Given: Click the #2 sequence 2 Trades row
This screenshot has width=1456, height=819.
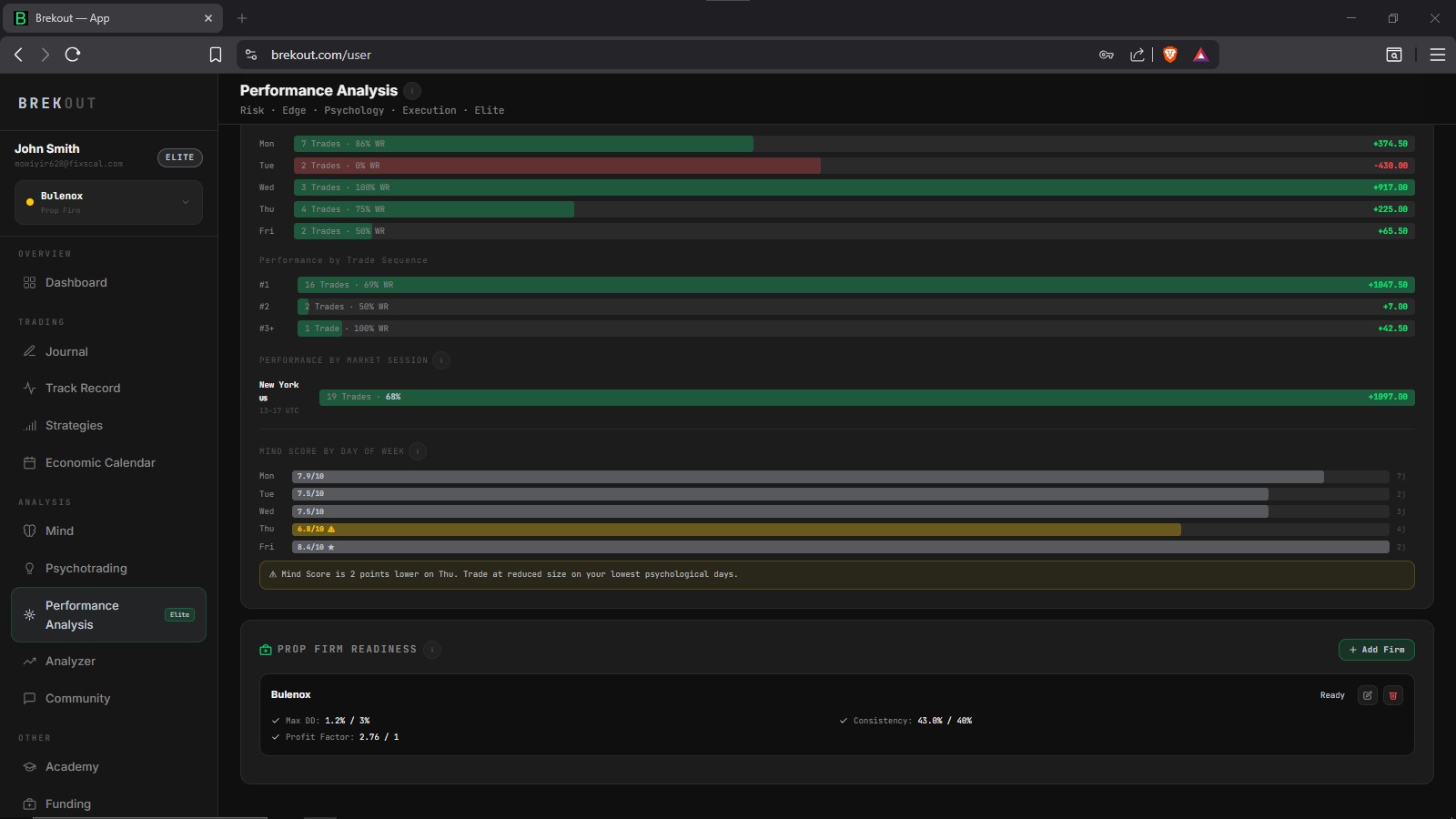Looking at the screenshot, I should [x=836, y=307].
